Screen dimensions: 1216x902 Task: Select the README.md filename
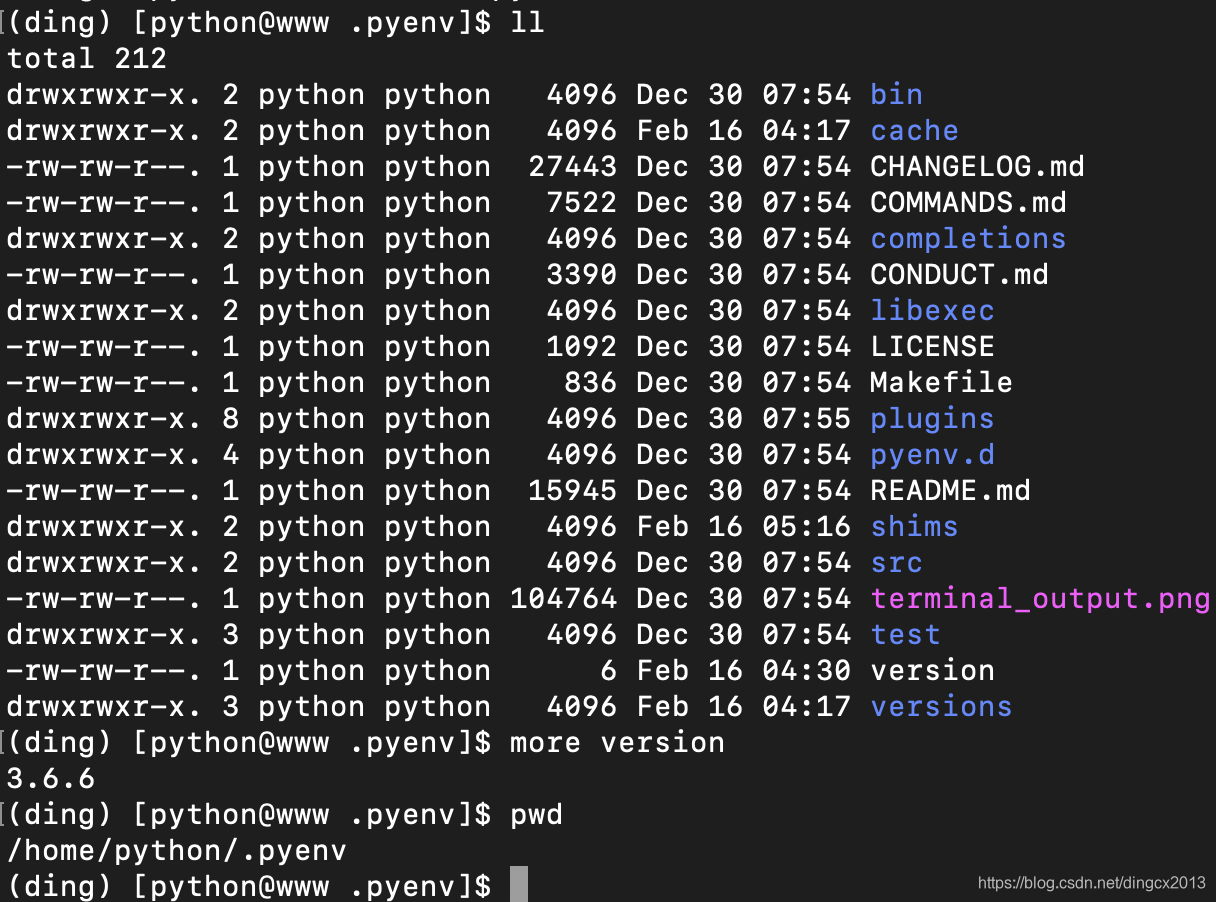[x=950, y=491]
